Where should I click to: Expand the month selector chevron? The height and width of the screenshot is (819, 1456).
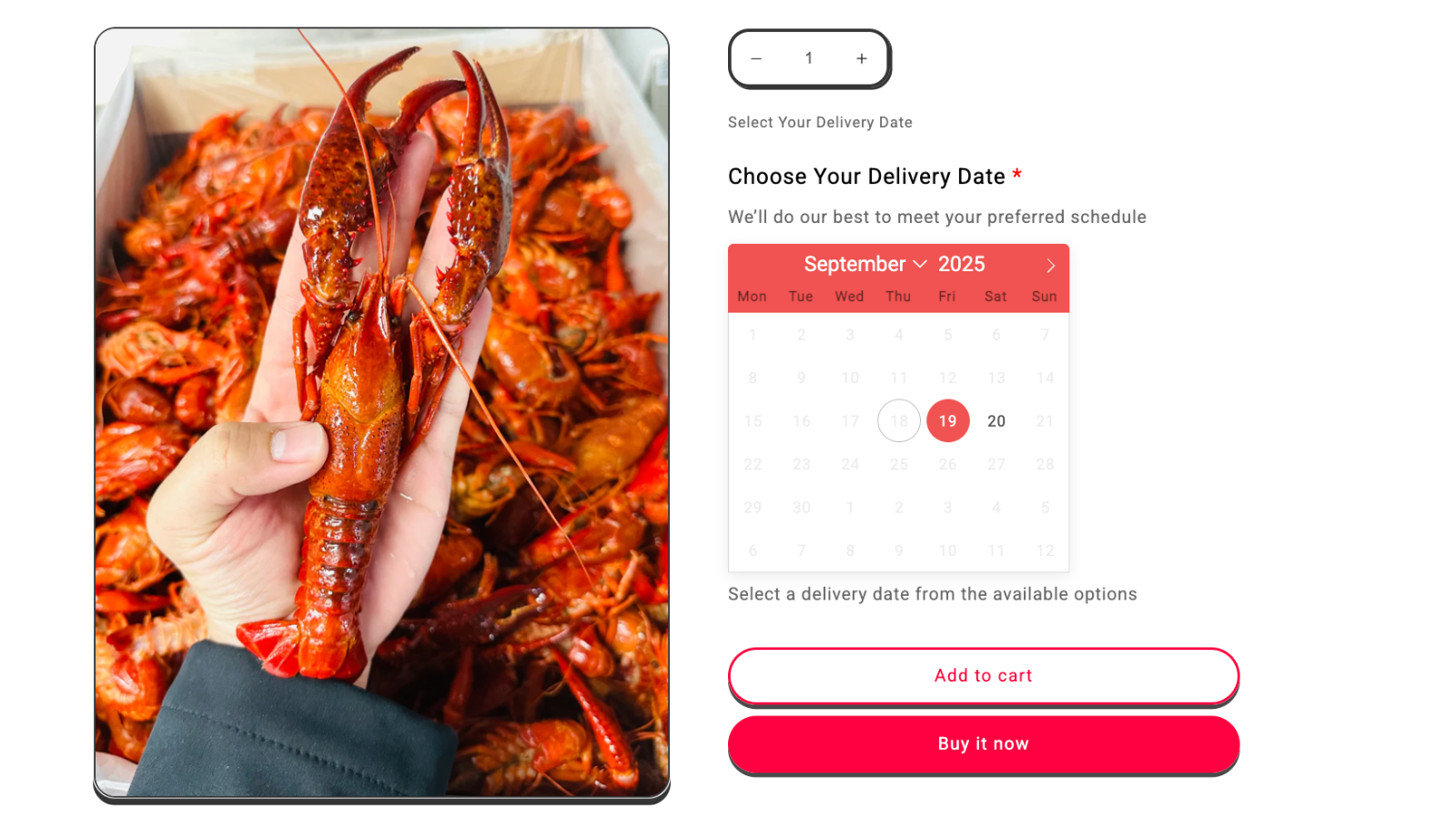[920, 265]
